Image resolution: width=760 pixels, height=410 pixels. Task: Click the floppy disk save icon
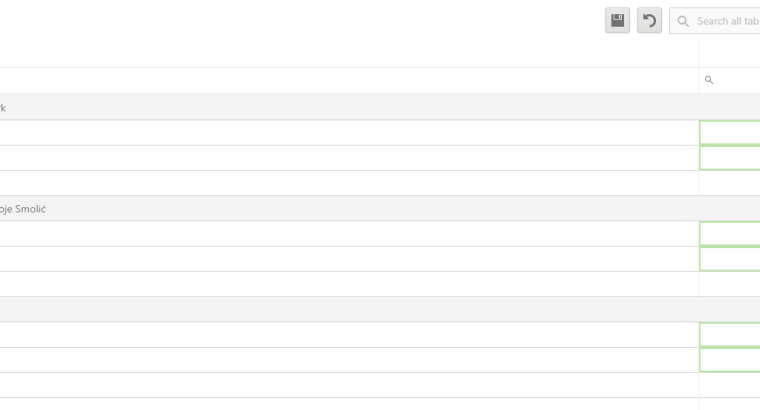(x=617, y=20)
